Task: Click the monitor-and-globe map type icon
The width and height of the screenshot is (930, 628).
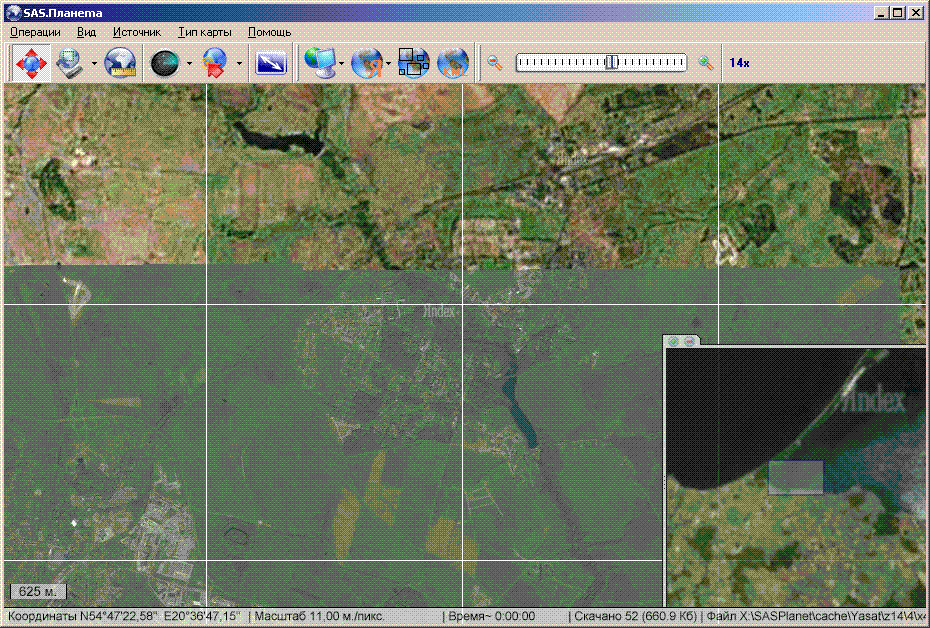Action: pos(320,63)
